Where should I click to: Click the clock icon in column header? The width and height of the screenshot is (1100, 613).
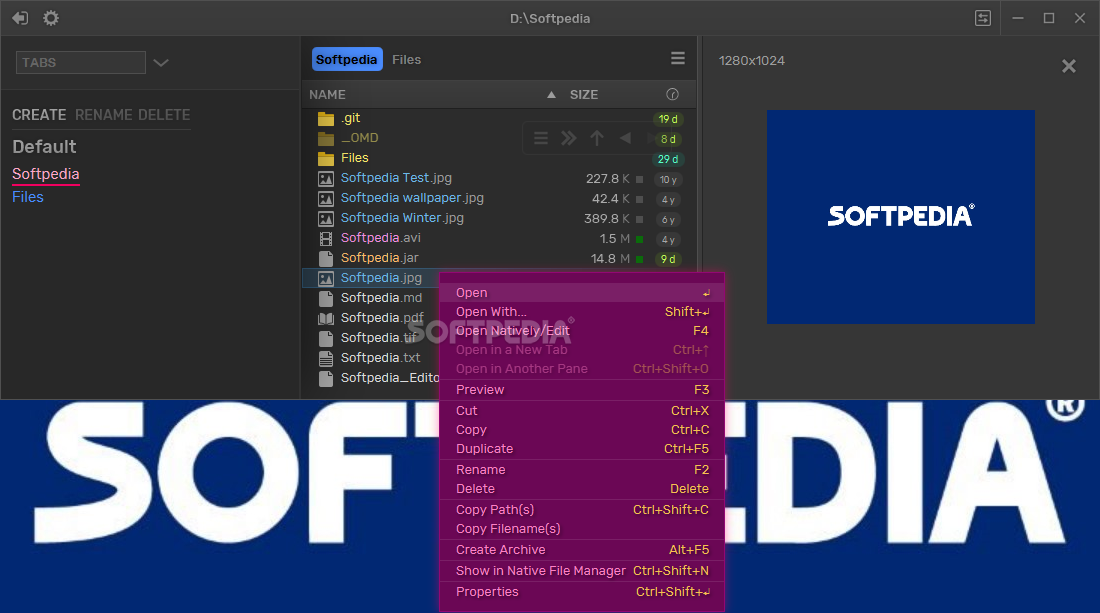click(x=672, y=94)
